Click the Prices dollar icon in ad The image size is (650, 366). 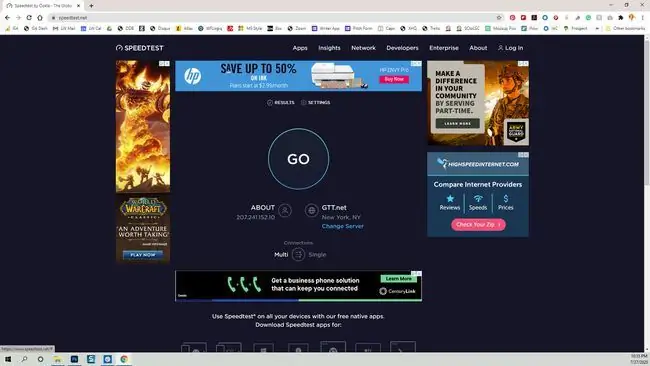click(x=506, y=199)
